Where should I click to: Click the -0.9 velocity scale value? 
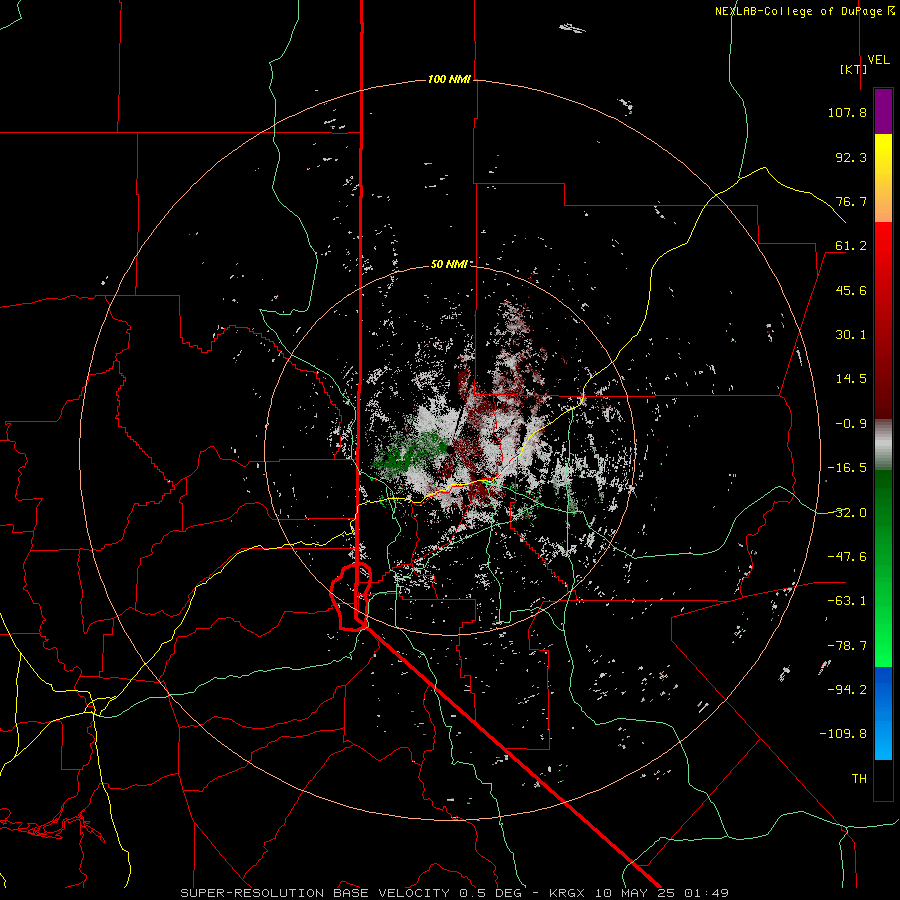point(851,424)
